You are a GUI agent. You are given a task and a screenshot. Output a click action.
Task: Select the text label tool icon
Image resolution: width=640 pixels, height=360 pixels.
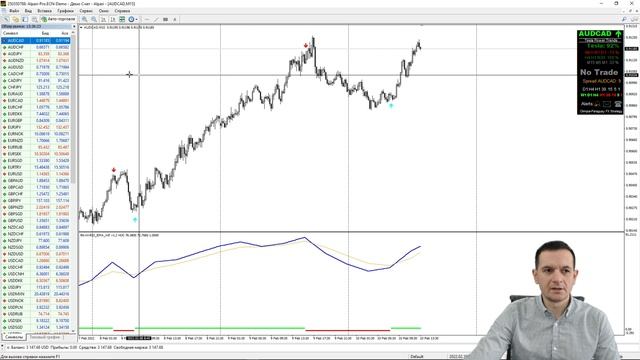click(175, 19)
